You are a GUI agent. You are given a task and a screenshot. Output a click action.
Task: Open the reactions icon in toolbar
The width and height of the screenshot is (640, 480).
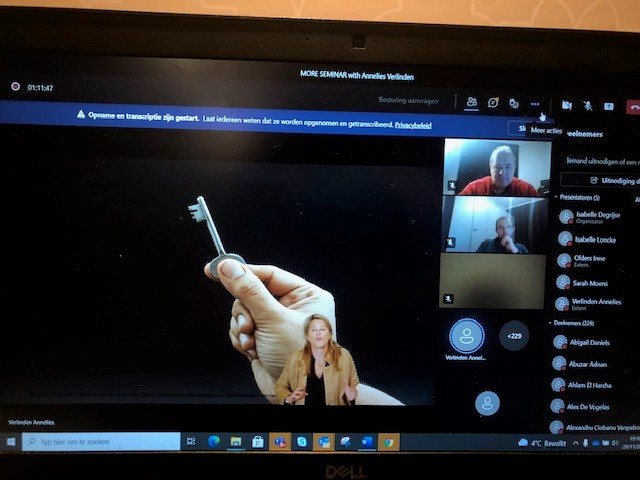514,103
